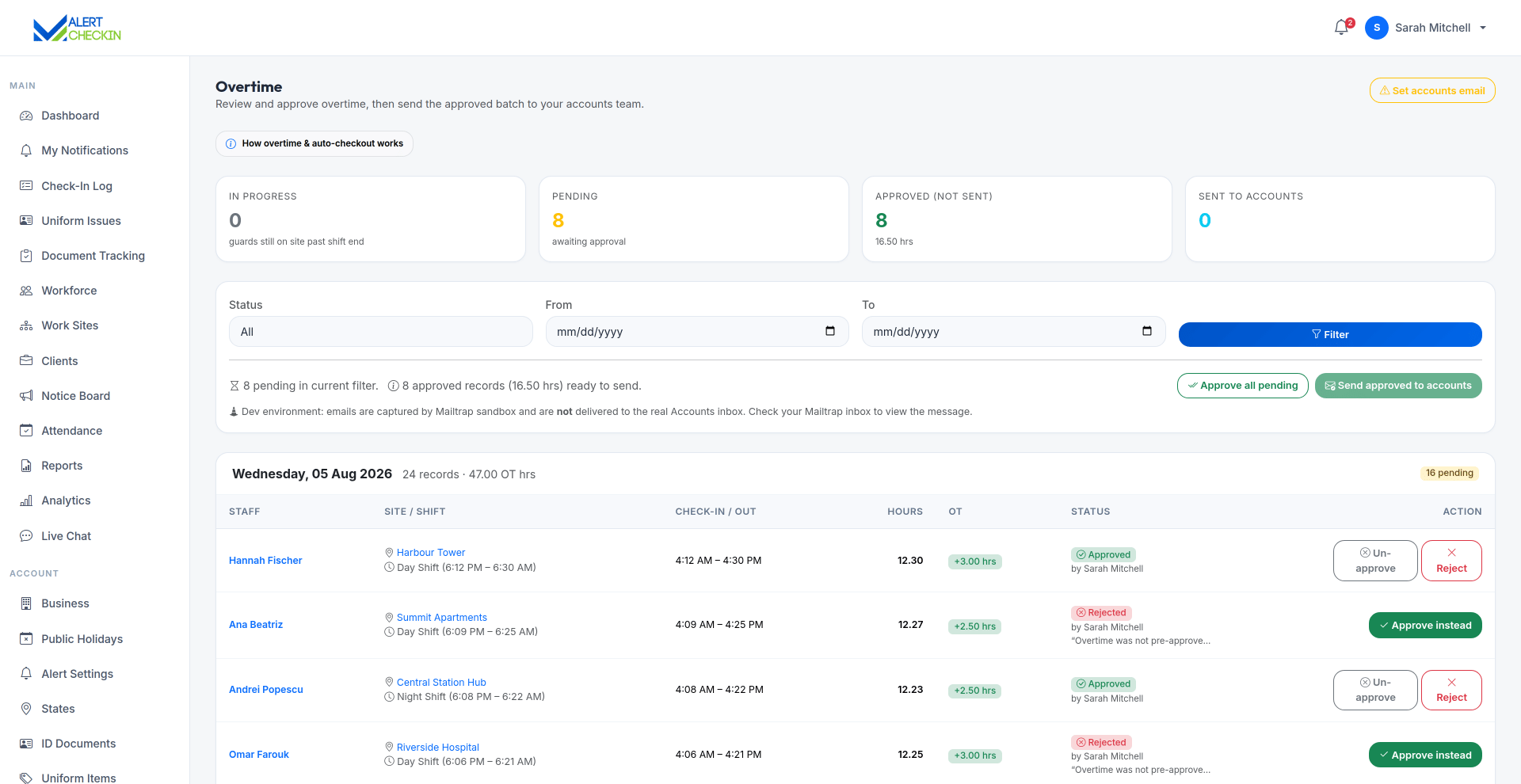The height and width of the screenshot is (784, 1521).
Task: Open How overtime & auto-checkout works
Action: [x=314, y=143]
